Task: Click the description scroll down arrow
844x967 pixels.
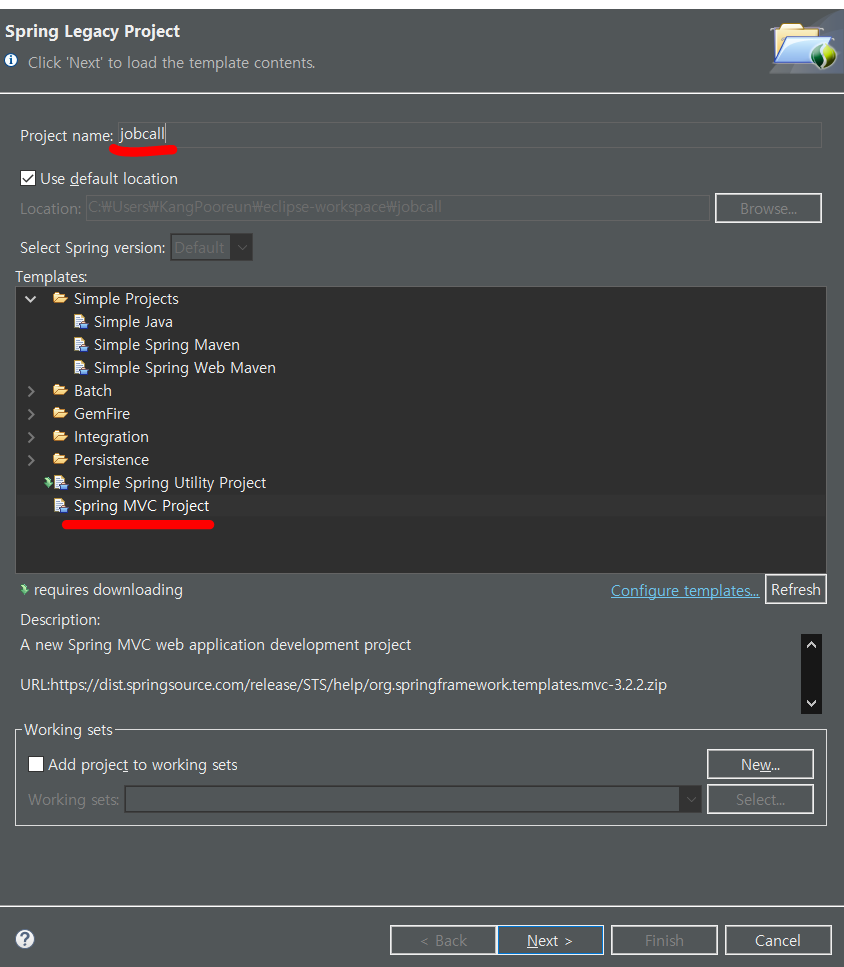Action: click(811, 703)
